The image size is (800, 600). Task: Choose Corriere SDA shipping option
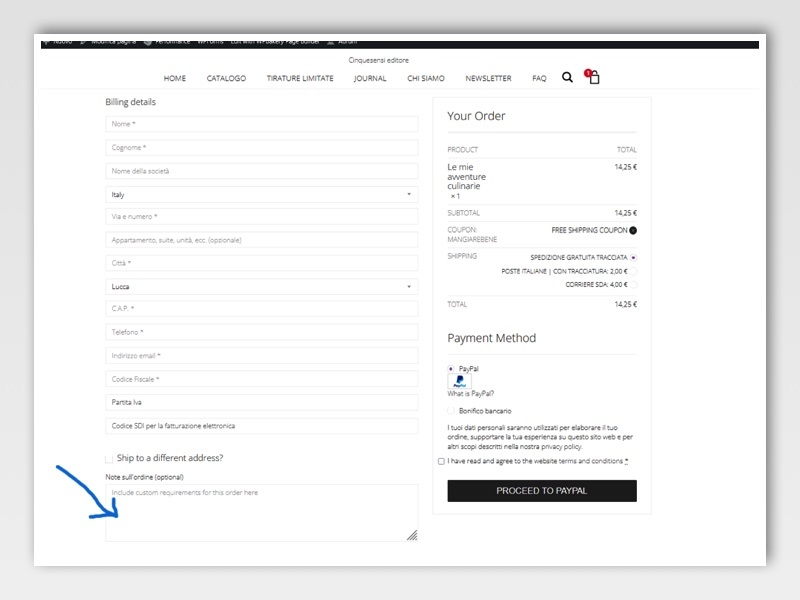633,284
